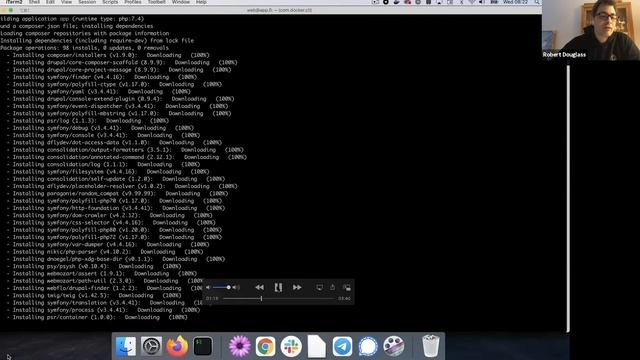Click the 'Package operations: 98 installs' line
The image size is (640, 360).
(84, 48)
